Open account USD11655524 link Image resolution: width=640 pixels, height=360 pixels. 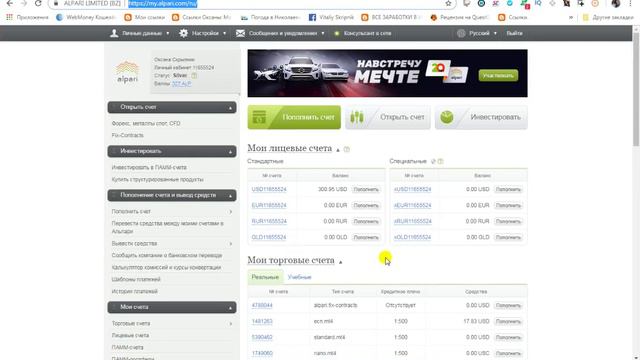tap(269, 189)
